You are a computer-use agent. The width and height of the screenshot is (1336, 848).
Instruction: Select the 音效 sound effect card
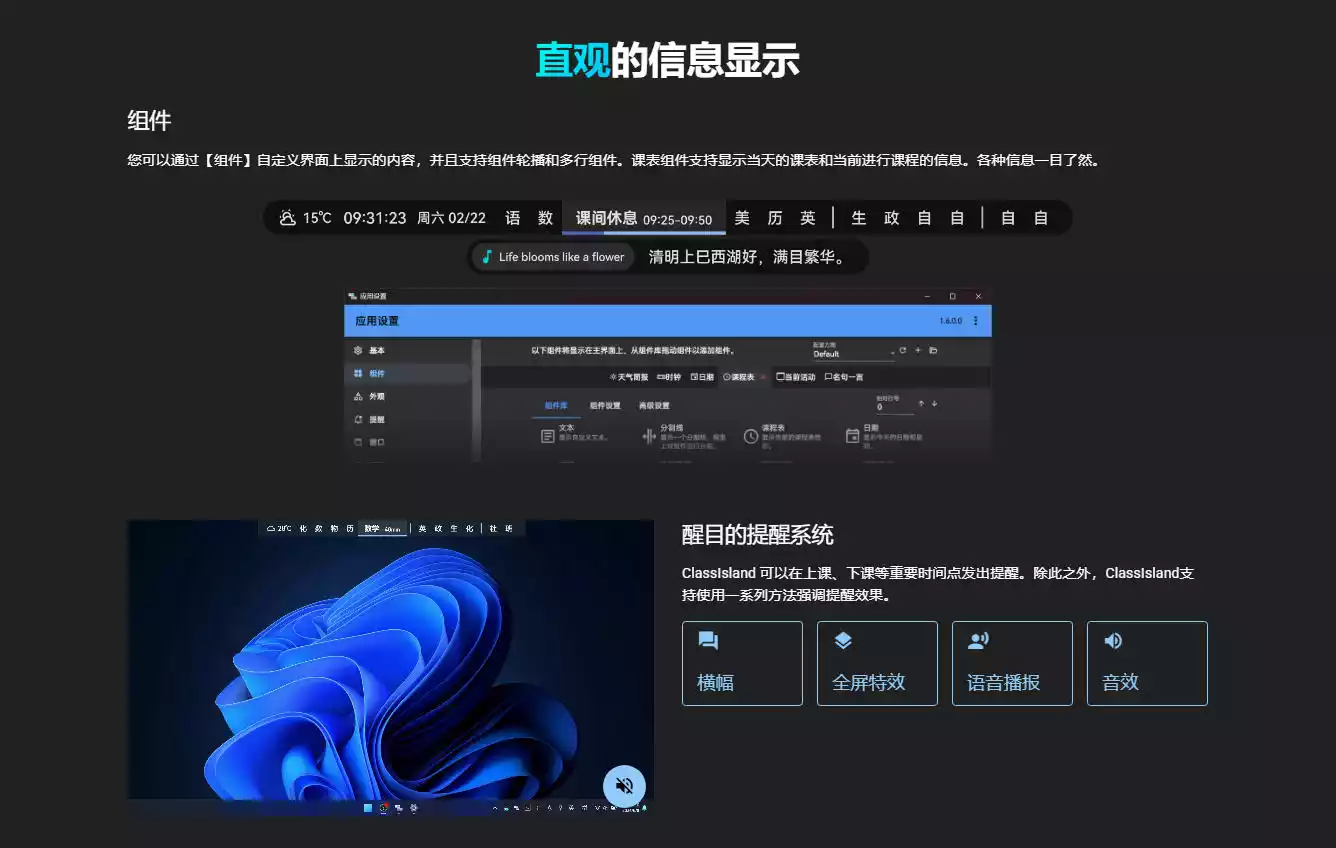pyautogui.click(x=1147, y=663)
